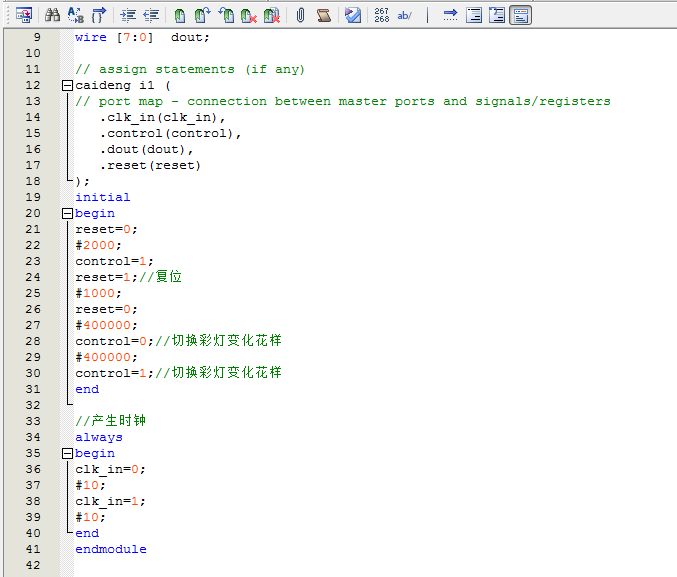Collapse the initial begin block fold
Image resolution: width=677 pixels, height=577 pixels.
(67, 213)
